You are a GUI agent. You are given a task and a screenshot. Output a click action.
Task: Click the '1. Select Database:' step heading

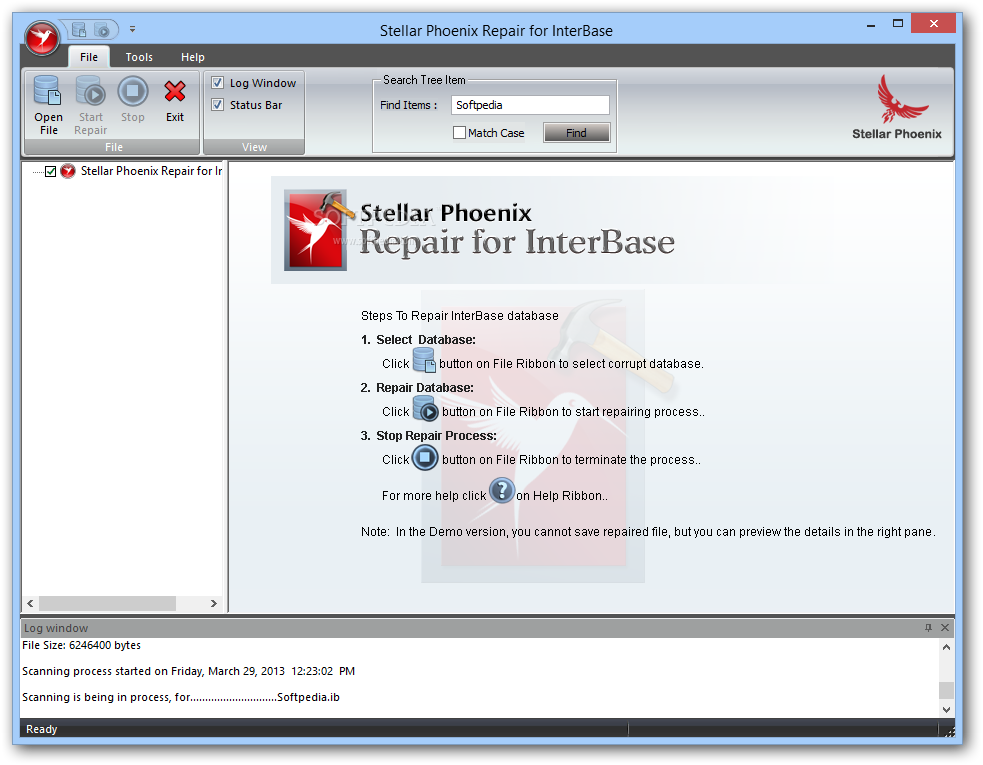(418, 340)
